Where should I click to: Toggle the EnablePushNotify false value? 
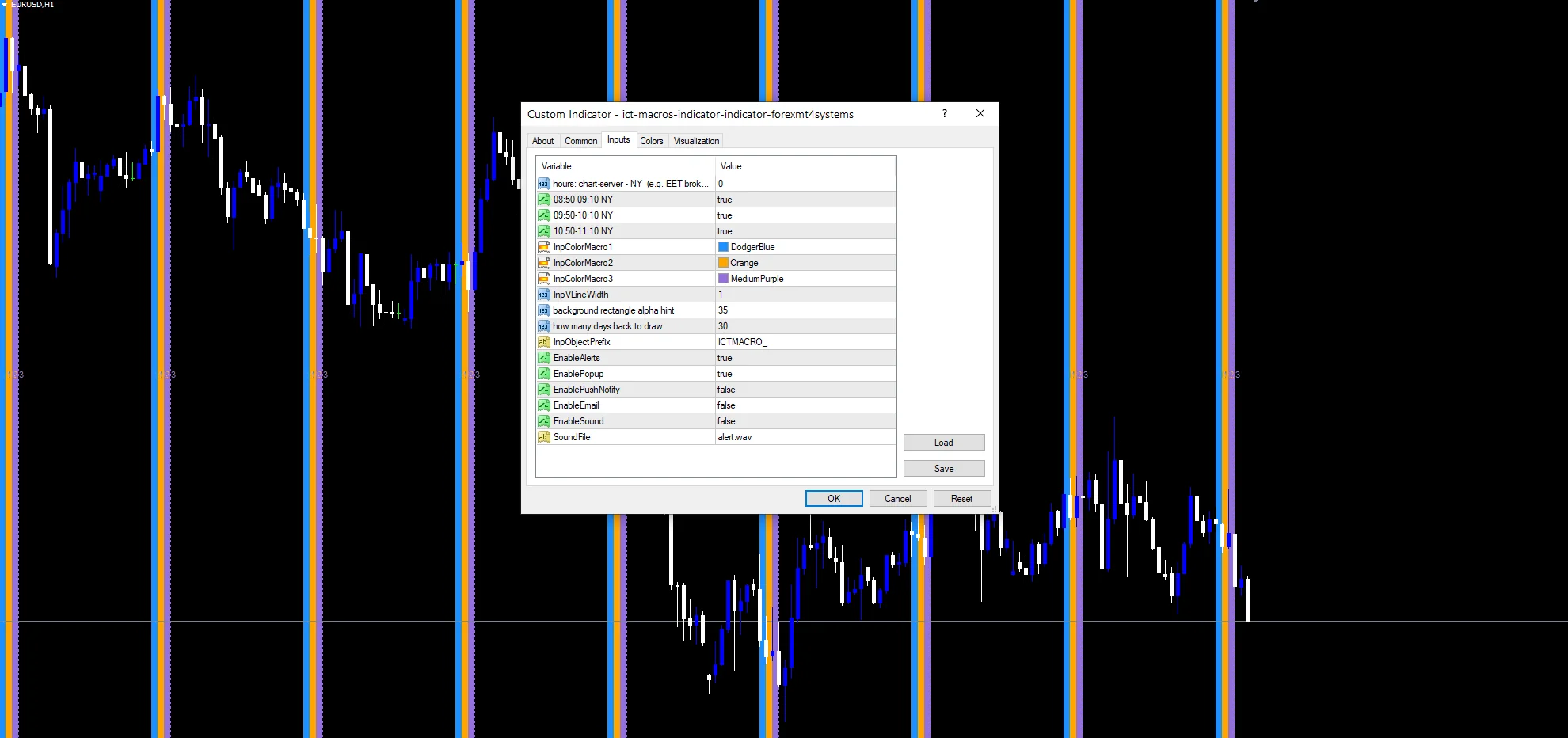point(805,390)
